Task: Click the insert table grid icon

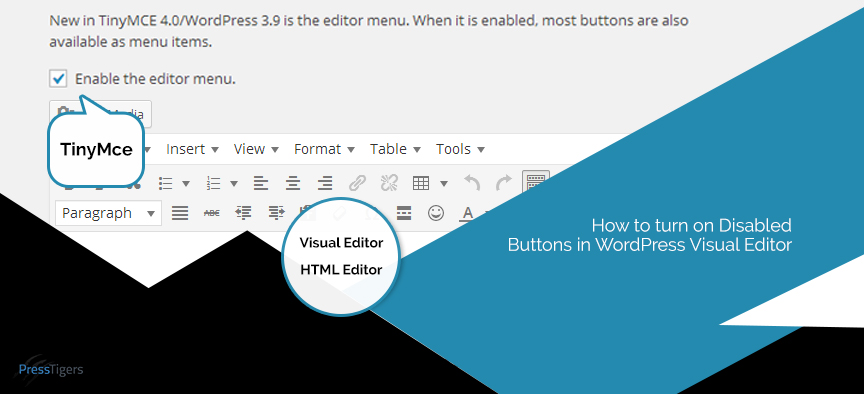Action: [421, 183]
